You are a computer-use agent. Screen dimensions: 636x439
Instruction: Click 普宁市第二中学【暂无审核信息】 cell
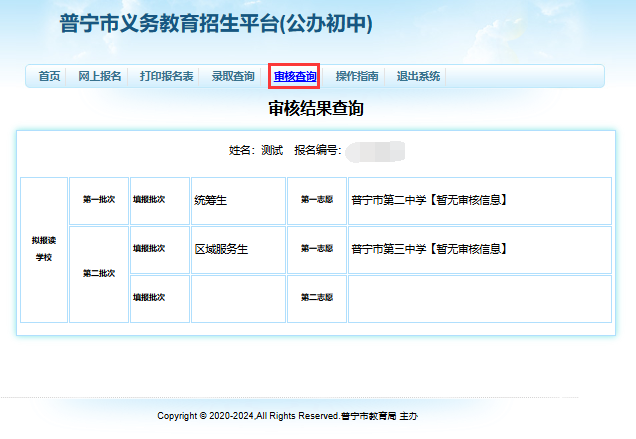pos(480,201)
